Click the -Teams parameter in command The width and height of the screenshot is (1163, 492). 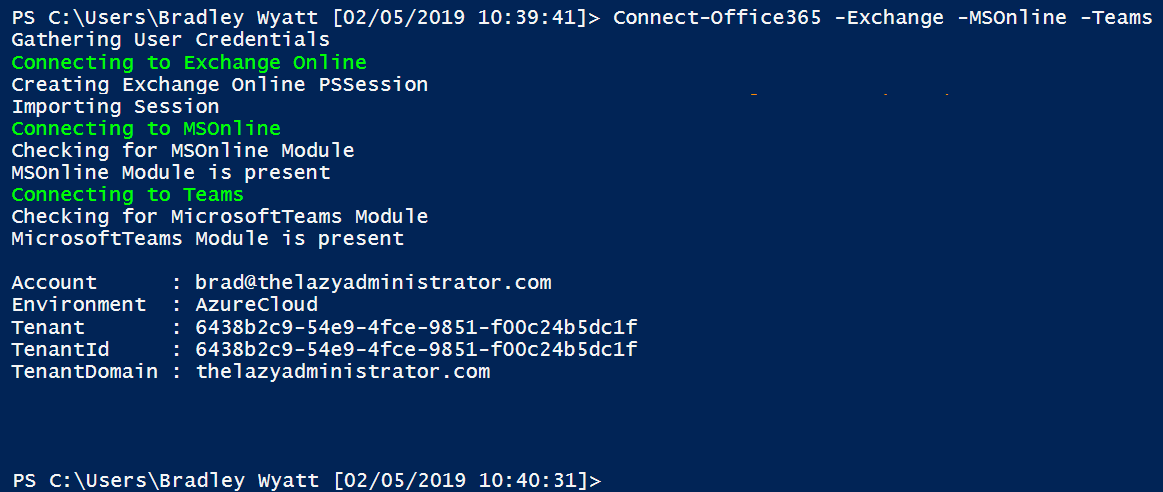(x=1116, y=18)
